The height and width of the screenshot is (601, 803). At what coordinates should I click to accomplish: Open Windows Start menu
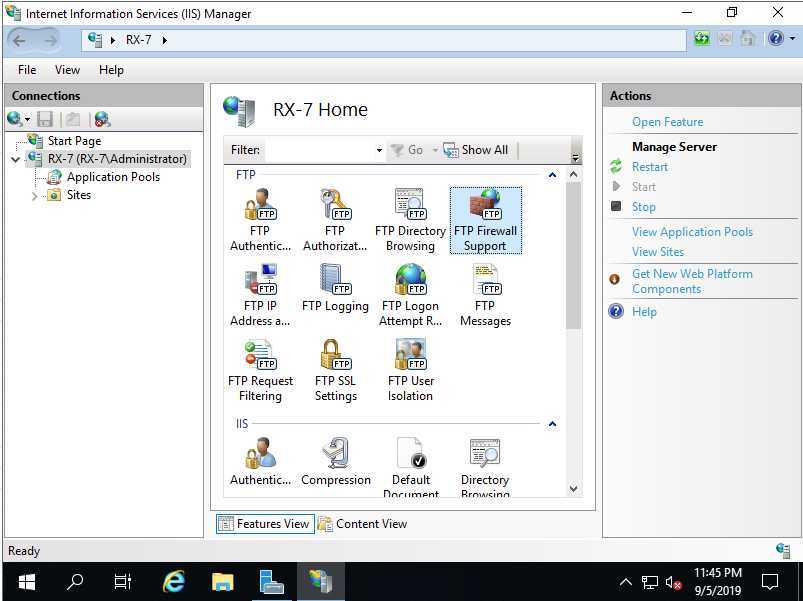pos(27,582)
